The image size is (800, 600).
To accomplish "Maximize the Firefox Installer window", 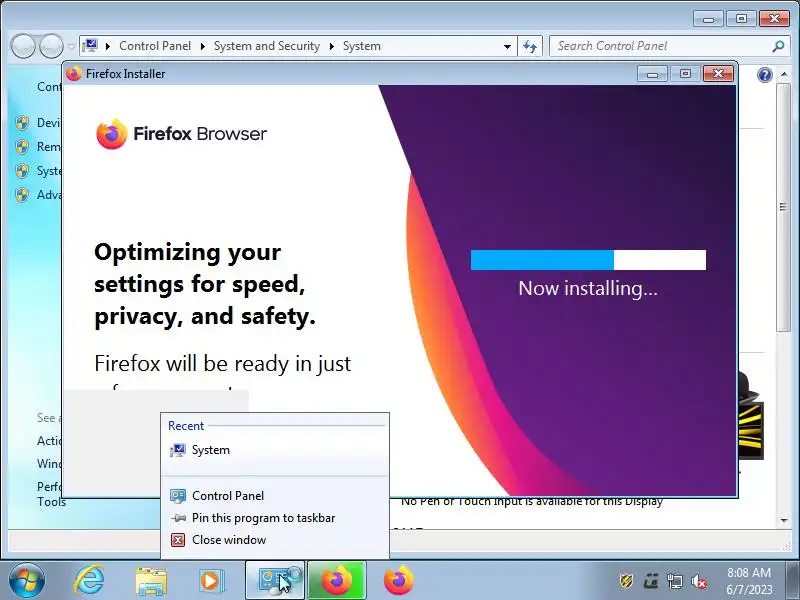I will [x=685, y=74].
